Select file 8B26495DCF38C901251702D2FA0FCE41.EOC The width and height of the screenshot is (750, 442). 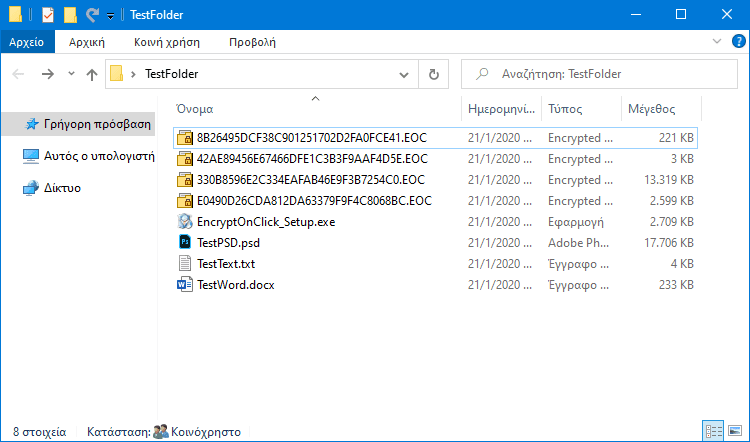pos(312,138)
